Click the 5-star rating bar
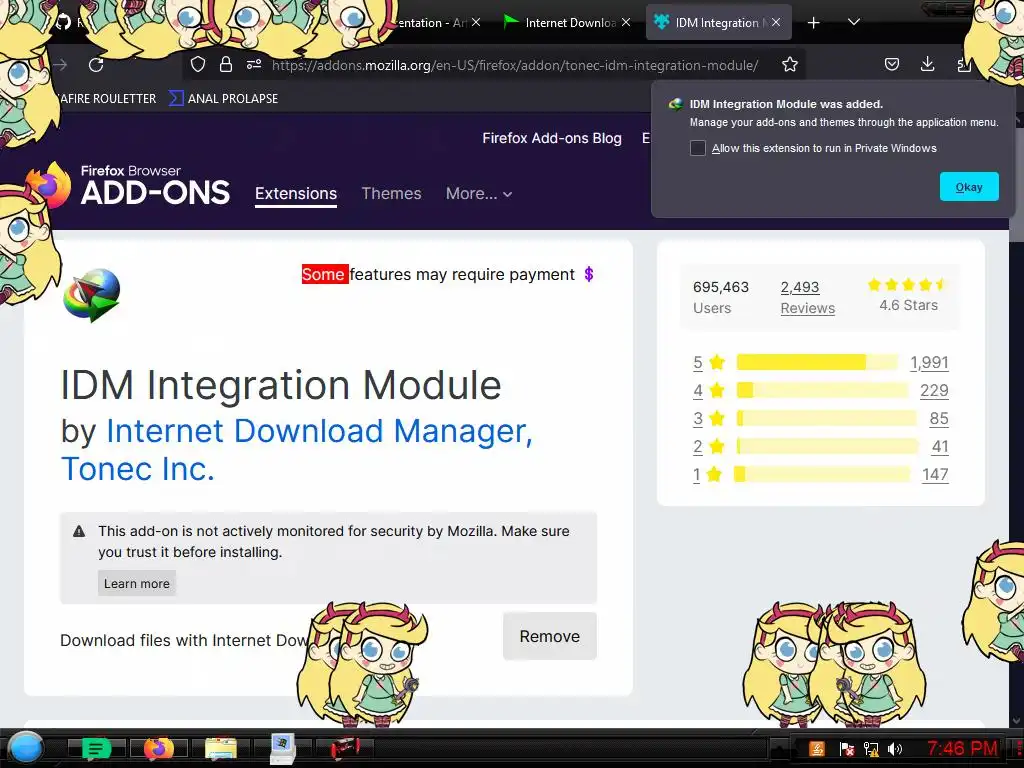This screenshot has height=768, width=1024. click(818, 362)
